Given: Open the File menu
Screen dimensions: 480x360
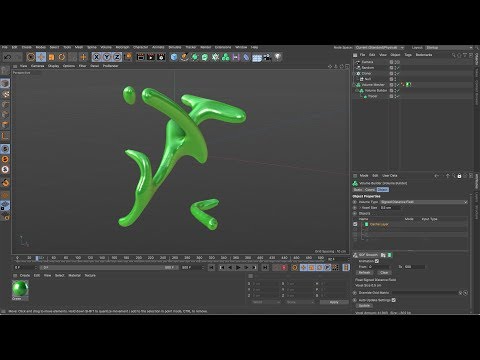Looking at the screenshot, I should 5,47.
